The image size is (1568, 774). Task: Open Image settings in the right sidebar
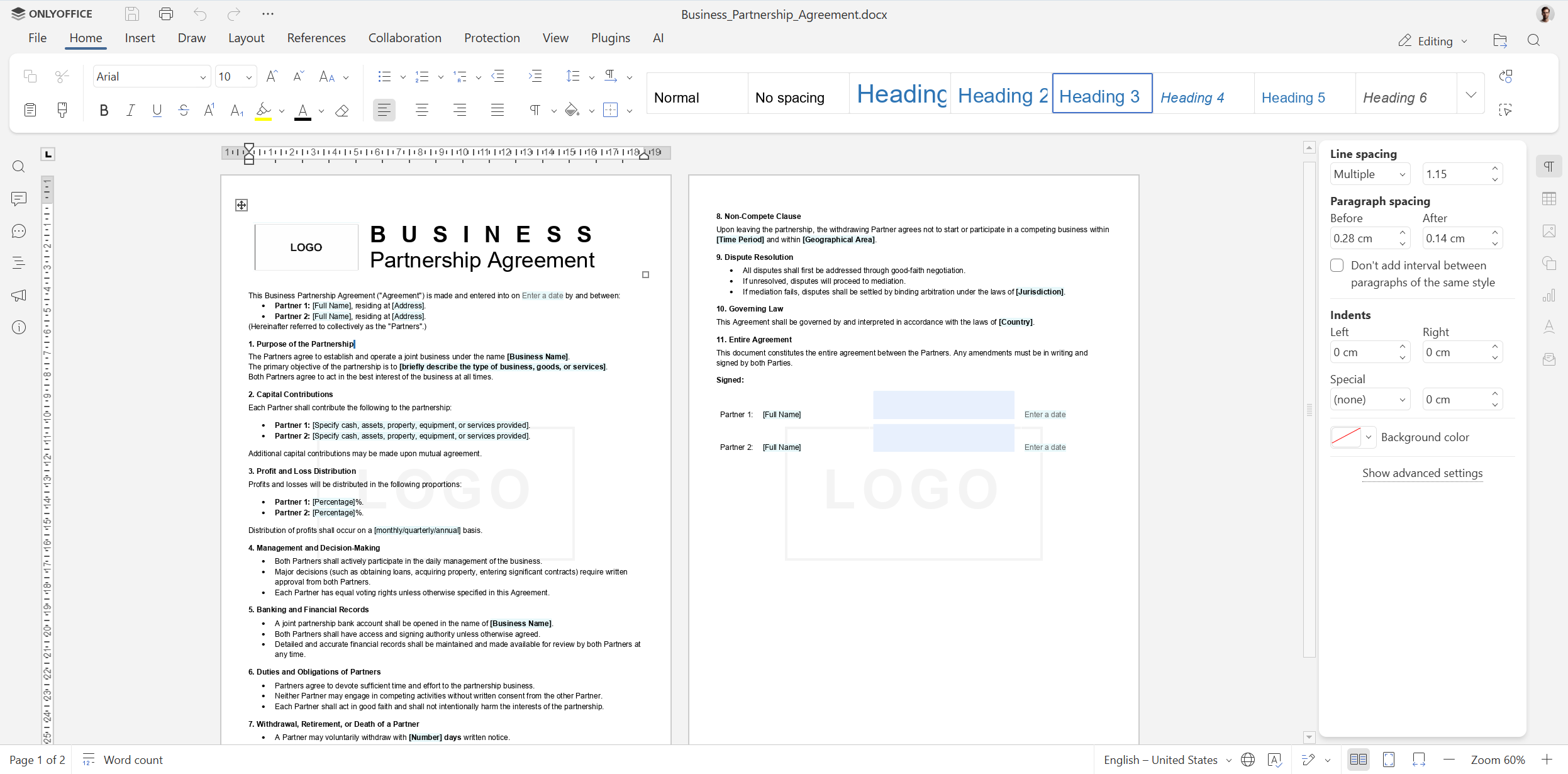1550,231
